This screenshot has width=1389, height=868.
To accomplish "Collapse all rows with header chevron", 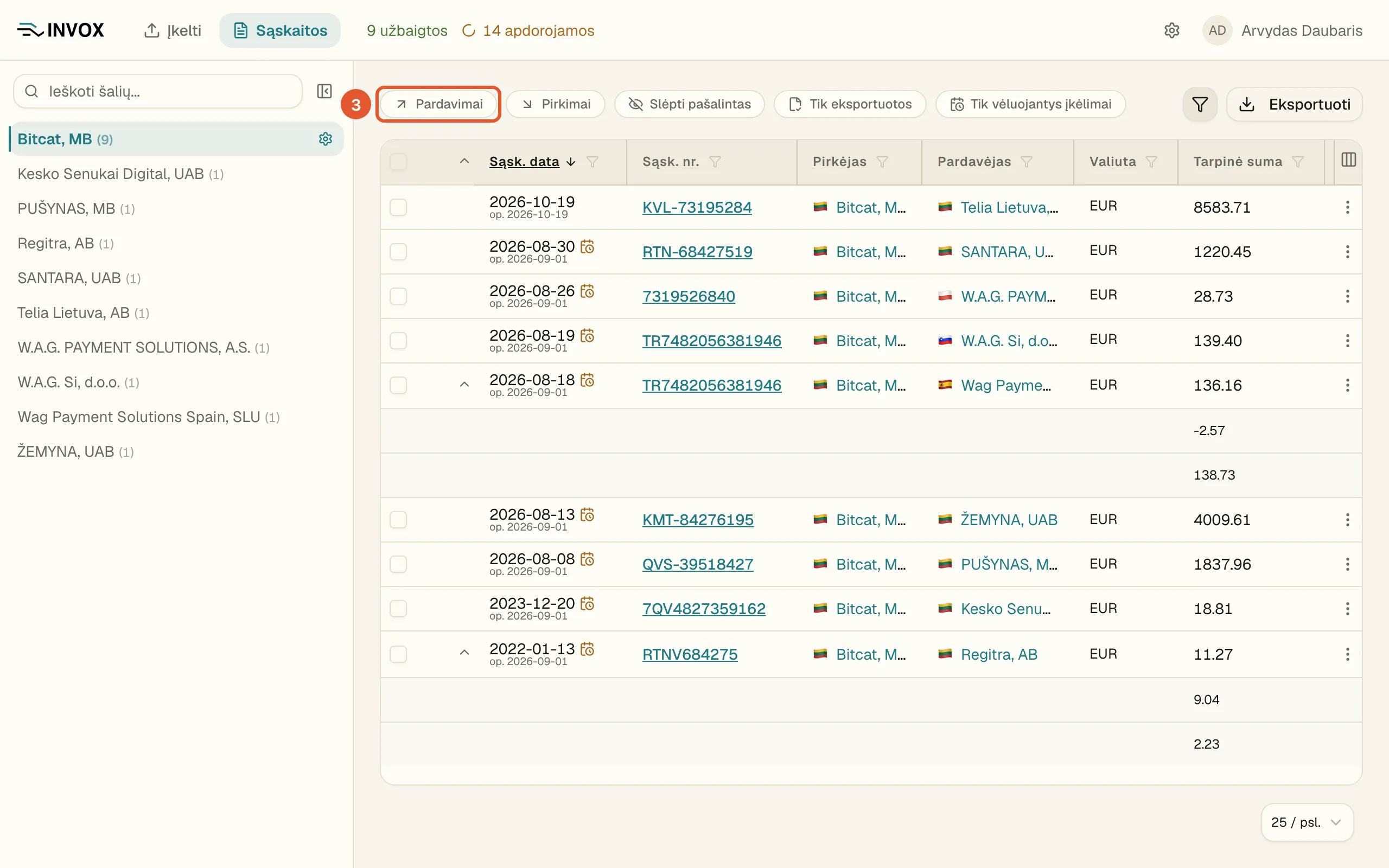I will 464,161.
